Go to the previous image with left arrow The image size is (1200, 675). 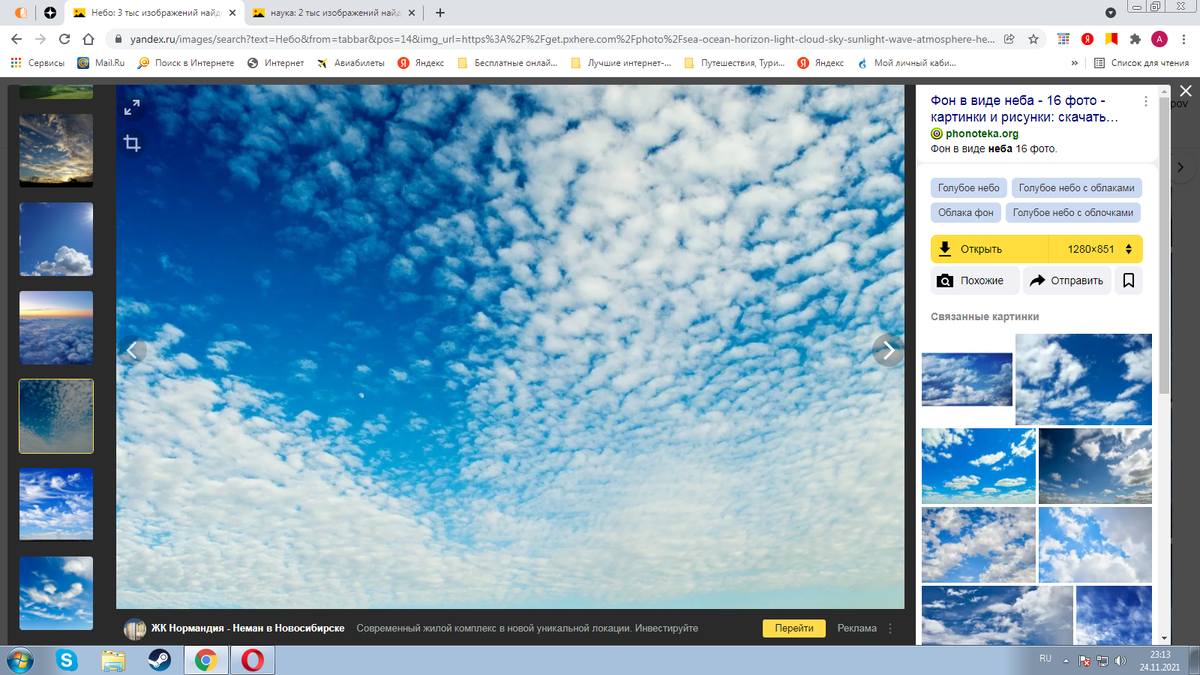point(133,350)
